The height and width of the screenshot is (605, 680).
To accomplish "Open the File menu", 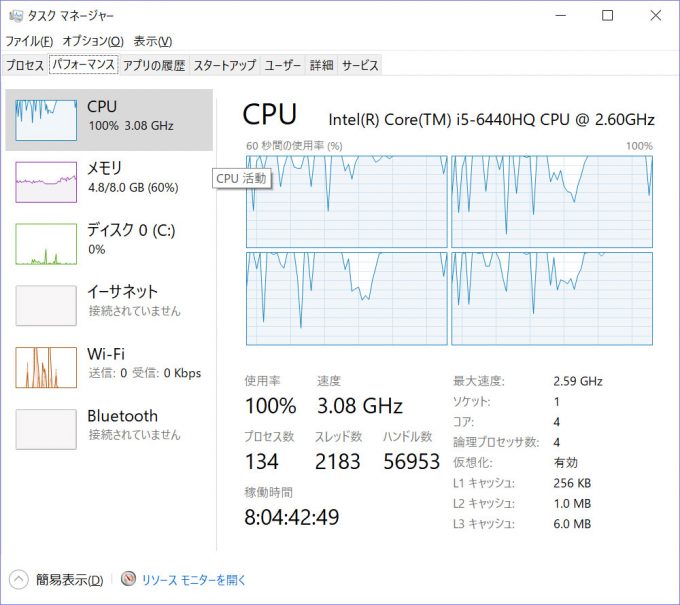I will click(29, 41).
